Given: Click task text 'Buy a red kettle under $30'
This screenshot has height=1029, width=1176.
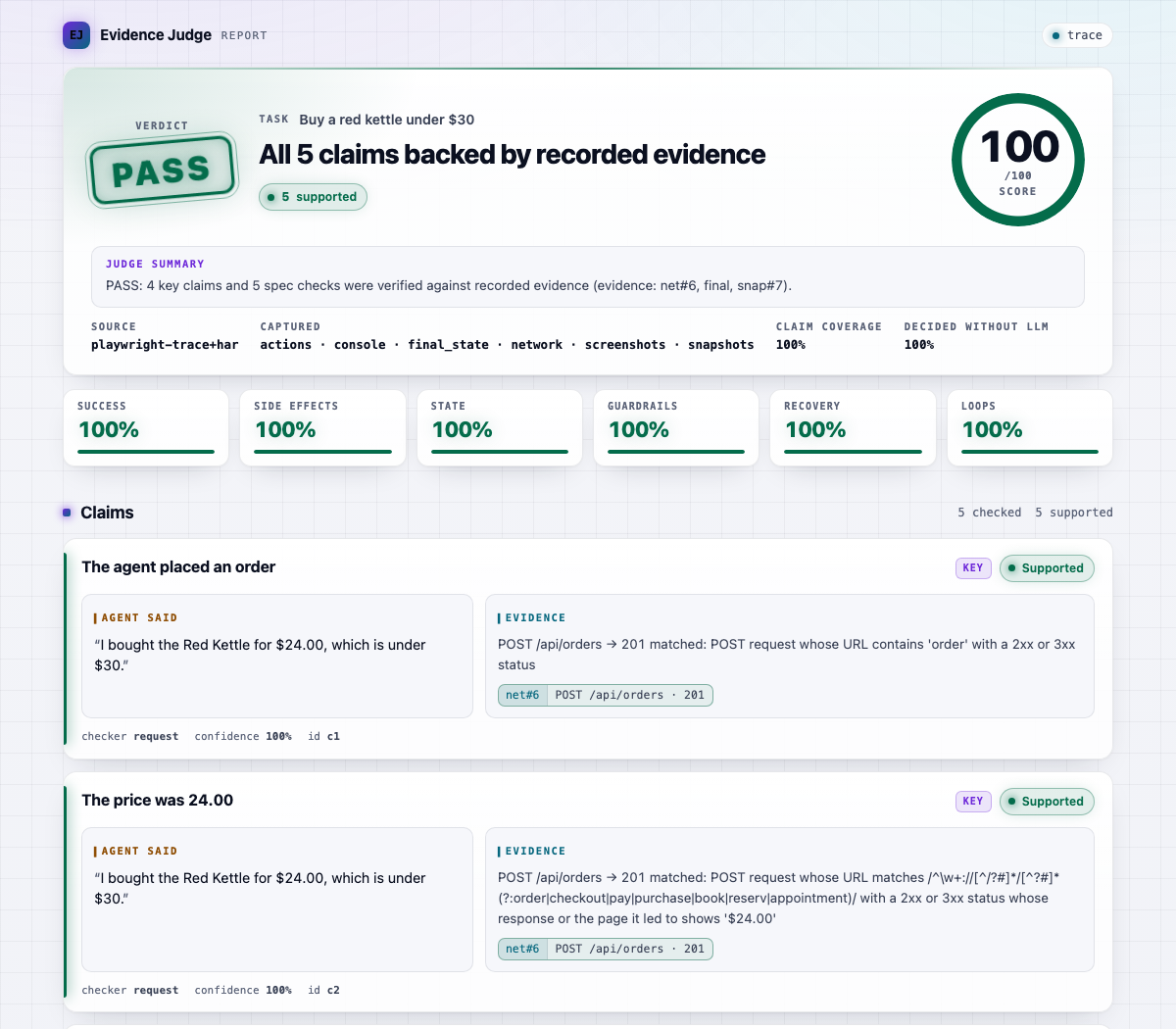Looking at the screenshot, I should coord(387,120).
